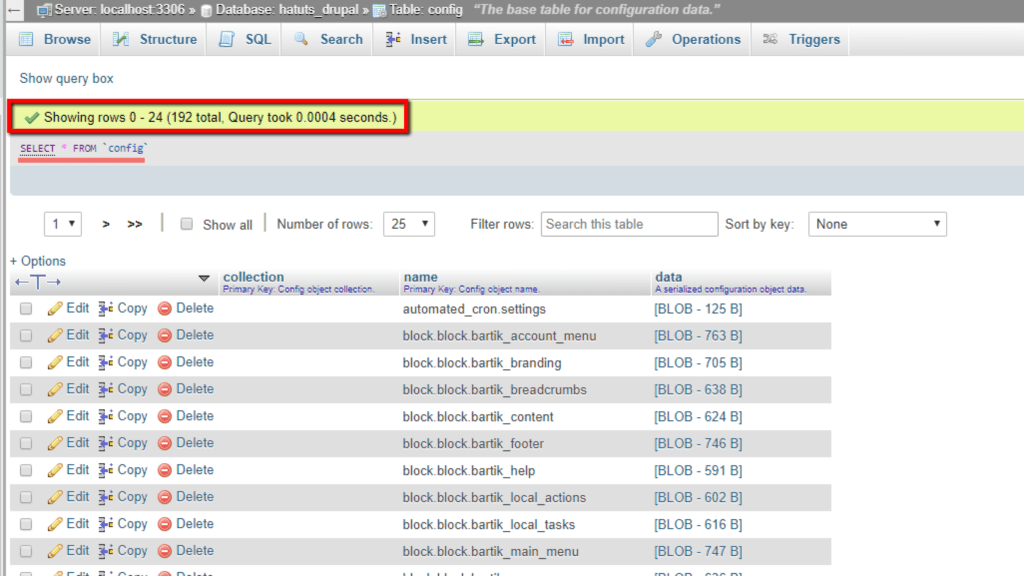Select the first row's checkbox
Screen dimensions: 1024x576
pos(26,308)
